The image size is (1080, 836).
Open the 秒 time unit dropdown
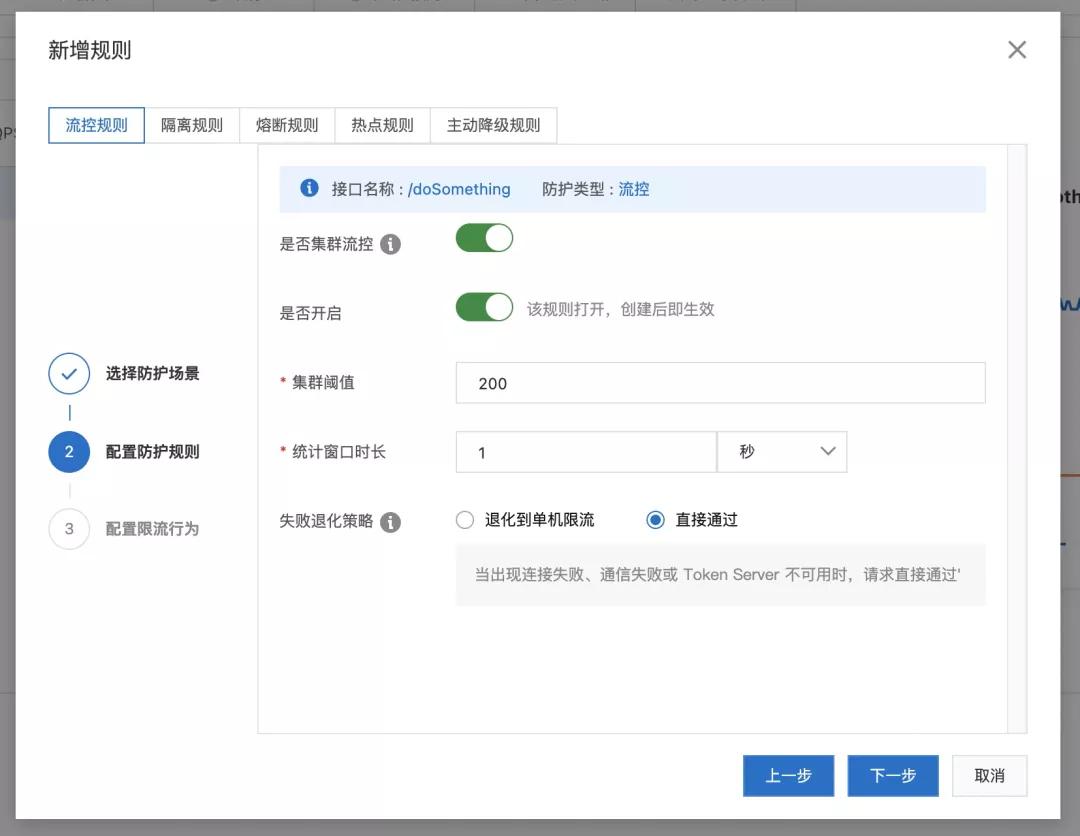[x=782, y=452]
